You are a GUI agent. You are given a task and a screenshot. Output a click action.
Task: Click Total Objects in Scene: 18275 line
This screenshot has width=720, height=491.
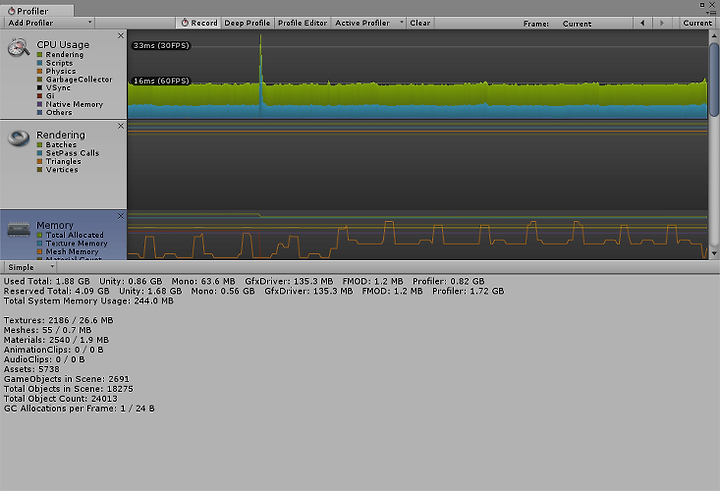pyautogui.click(x=68, y=389)
